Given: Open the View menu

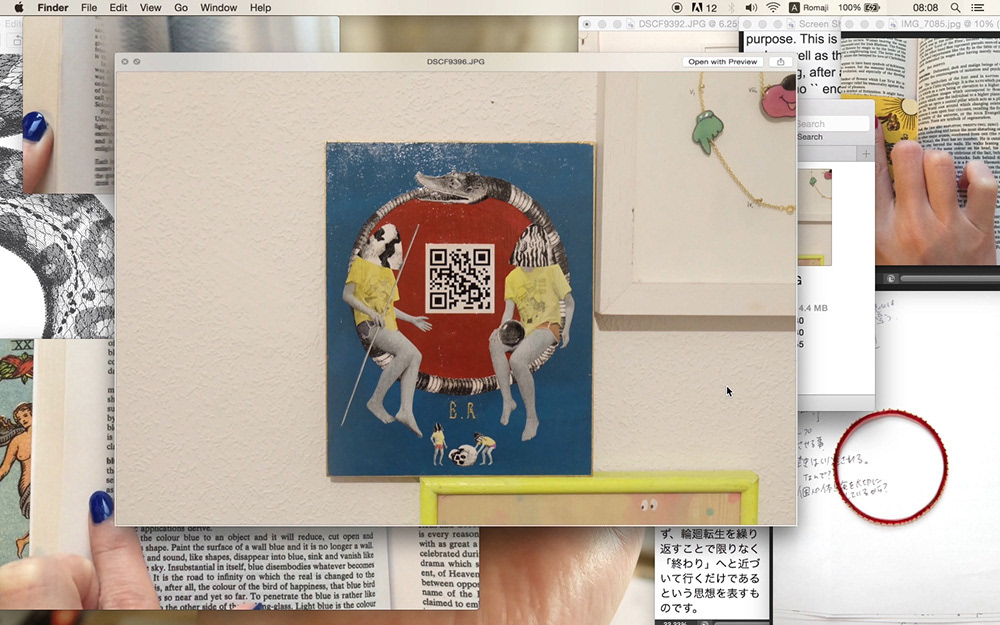Looking at the screenshot, I should pos(151,8).
